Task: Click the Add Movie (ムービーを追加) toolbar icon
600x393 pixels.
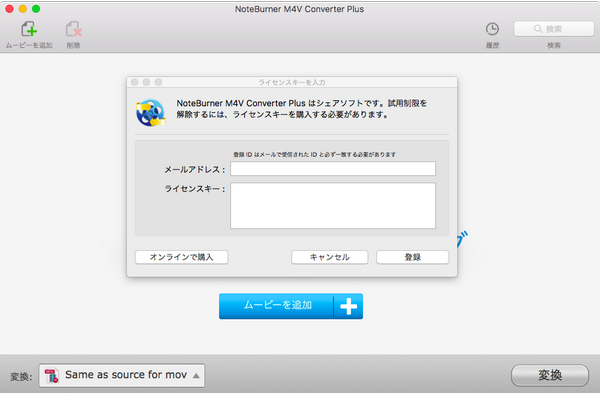Action: pyautogui.click(x=29, y=29)
